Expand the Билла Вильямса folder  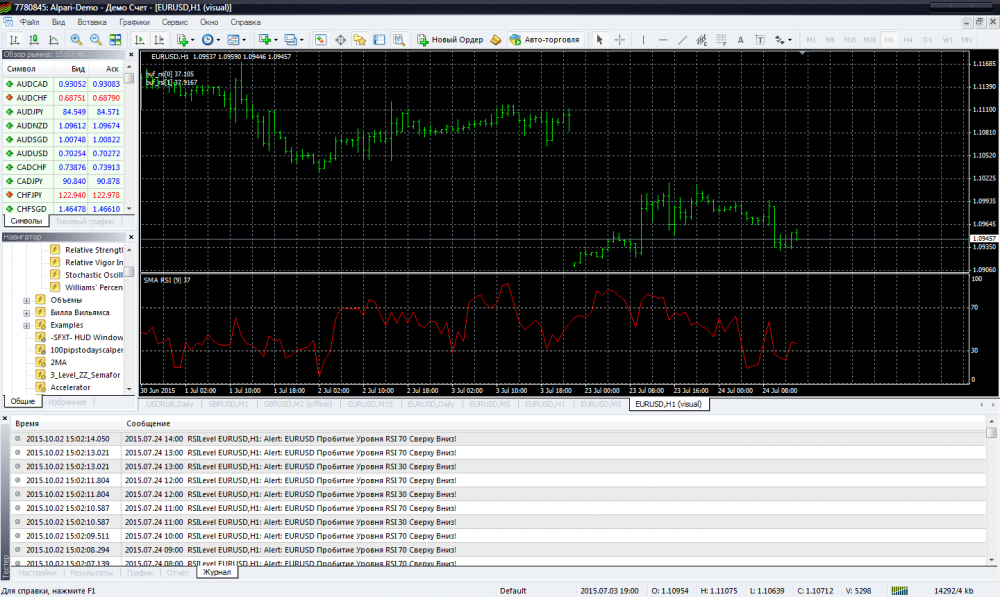(x=26, y=312)
